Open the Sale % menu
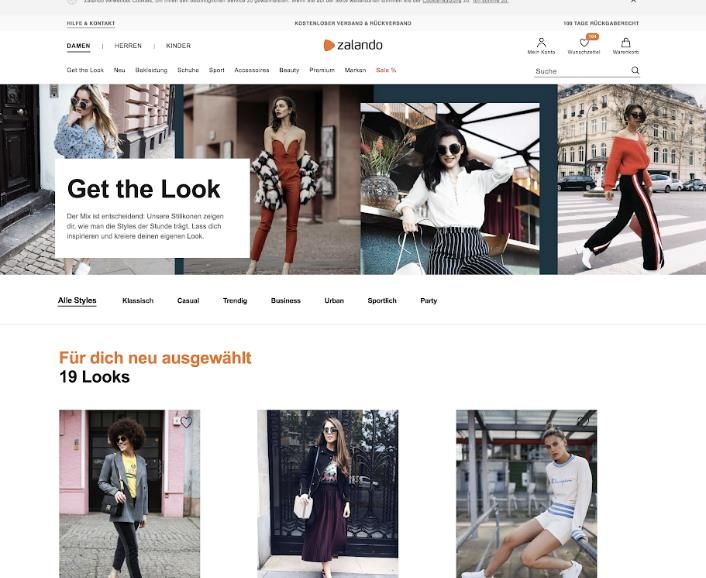The width and height of the screenshot is (706, 578). pyautogui.click(x=386, y=70)
